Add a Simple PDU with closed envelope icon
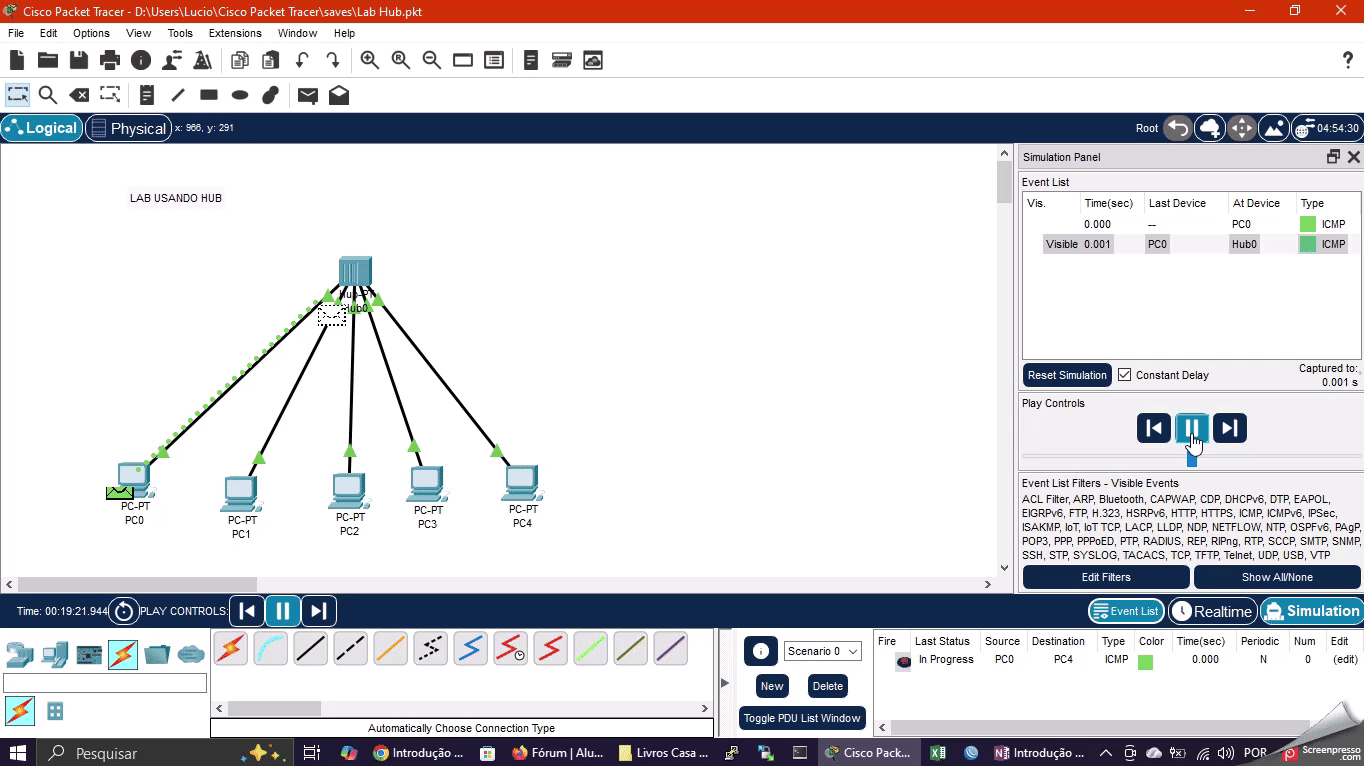 (x=308, y=96)
